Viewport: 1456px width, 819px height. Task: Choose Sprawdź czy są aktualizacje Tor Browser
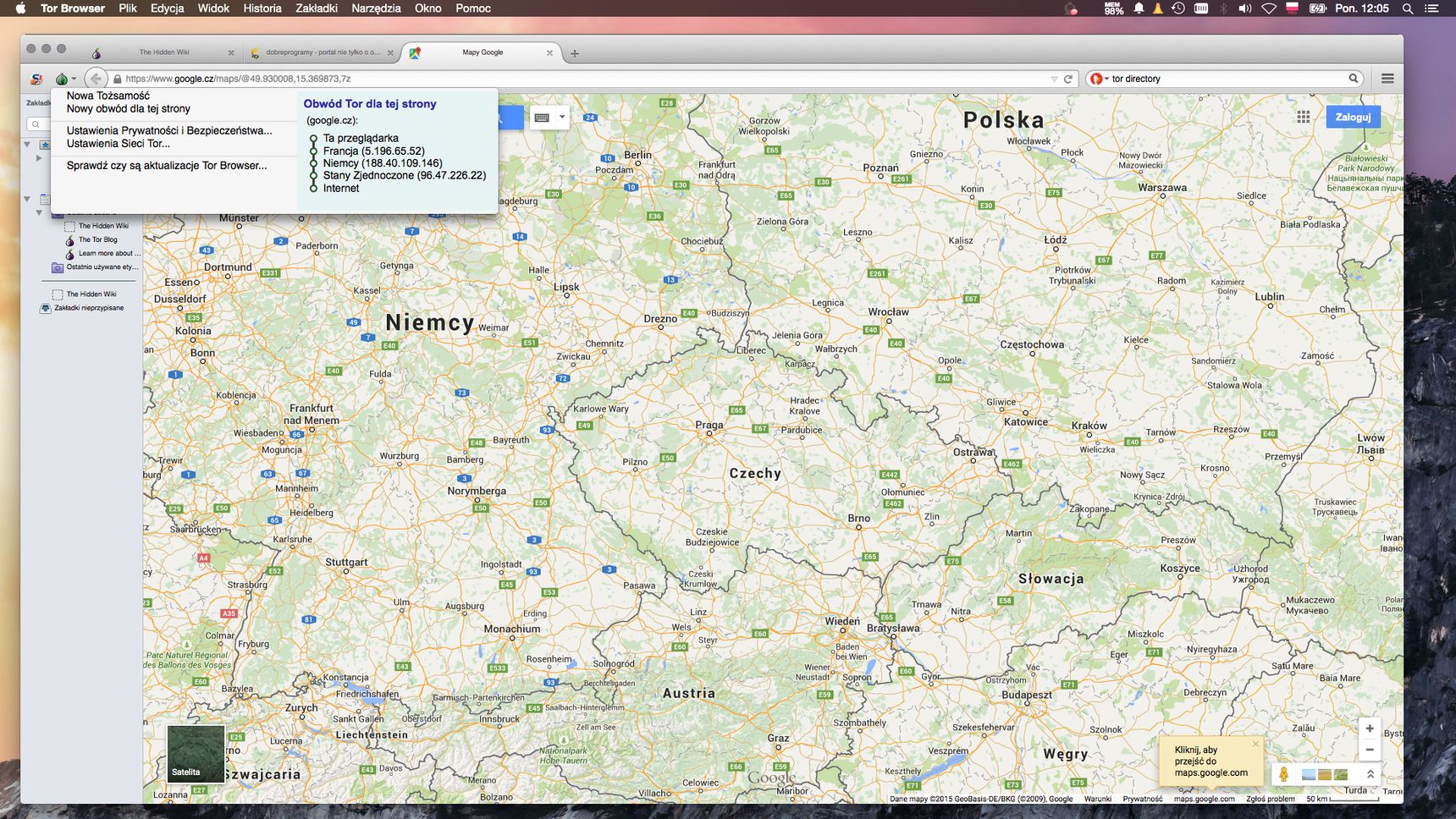click(167, 165)
